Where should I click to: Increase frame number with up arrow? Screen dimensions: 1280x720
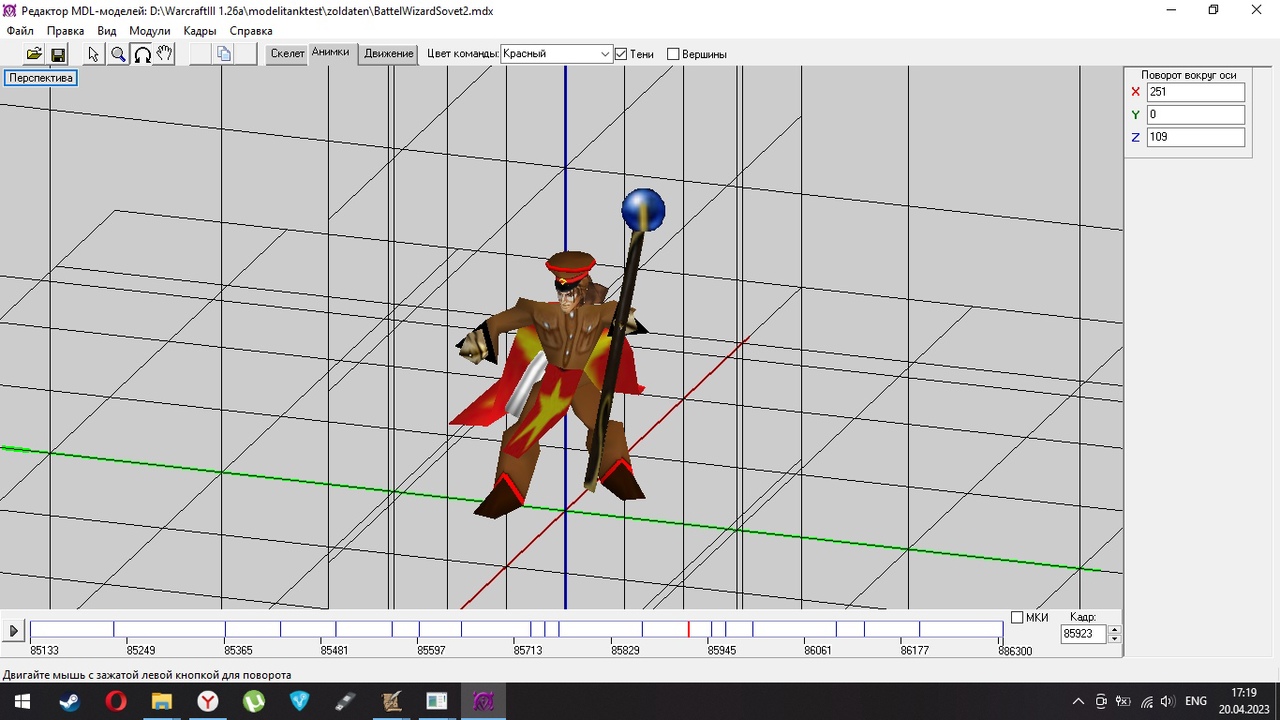click(x=1115, y=629)
